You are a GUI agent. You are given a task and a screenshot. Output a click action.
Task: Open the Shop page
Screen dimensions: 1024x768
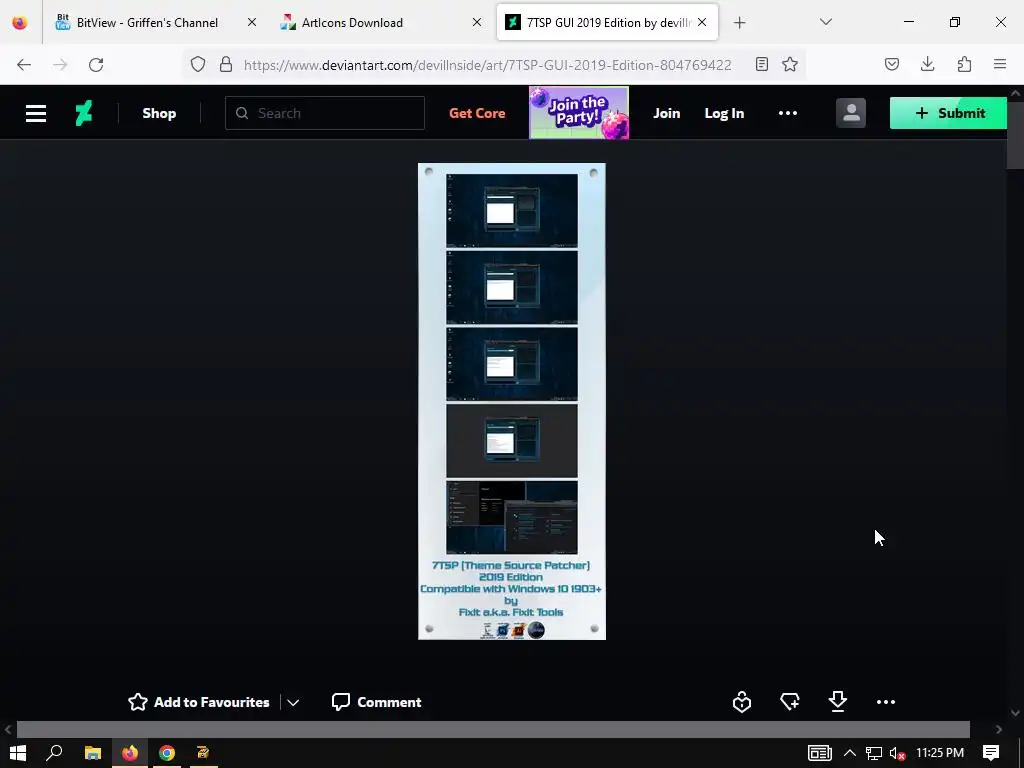159,114
